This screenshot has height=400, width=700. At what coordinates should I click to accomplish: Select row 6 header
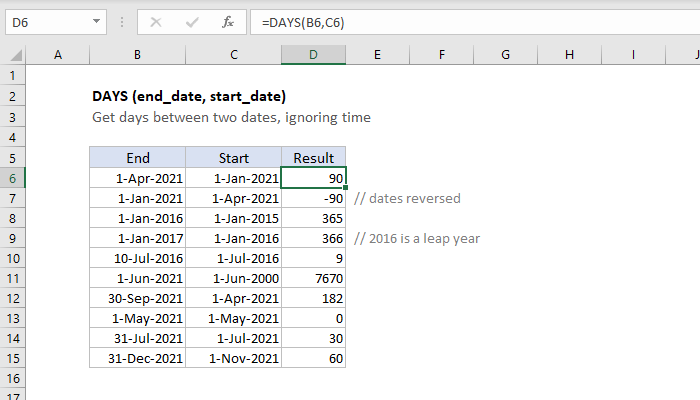pyautogui.click(x=12, y=178)
